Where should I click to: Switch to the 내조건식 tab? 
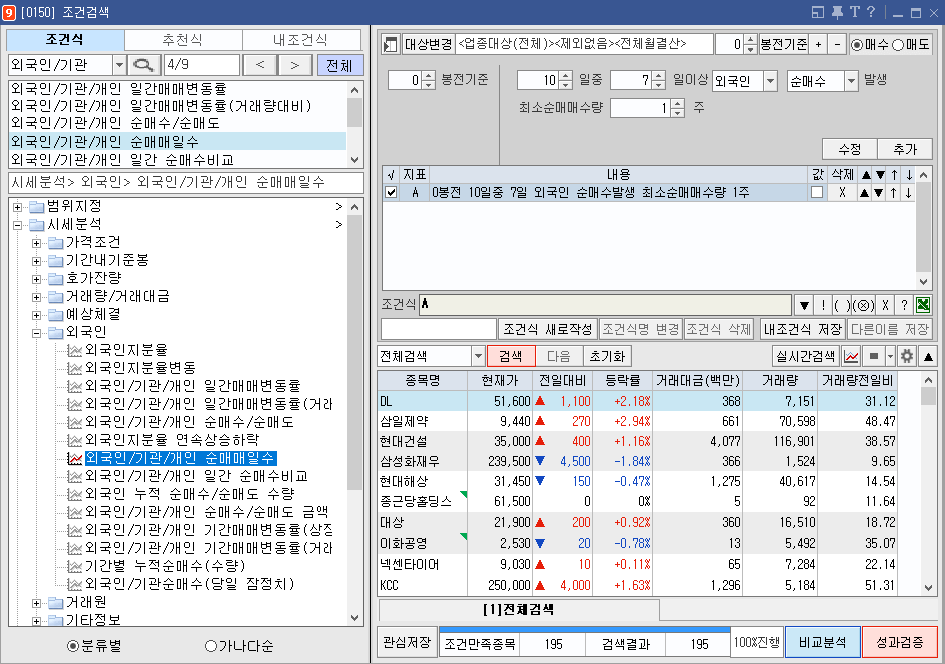(x=300, y=40)
